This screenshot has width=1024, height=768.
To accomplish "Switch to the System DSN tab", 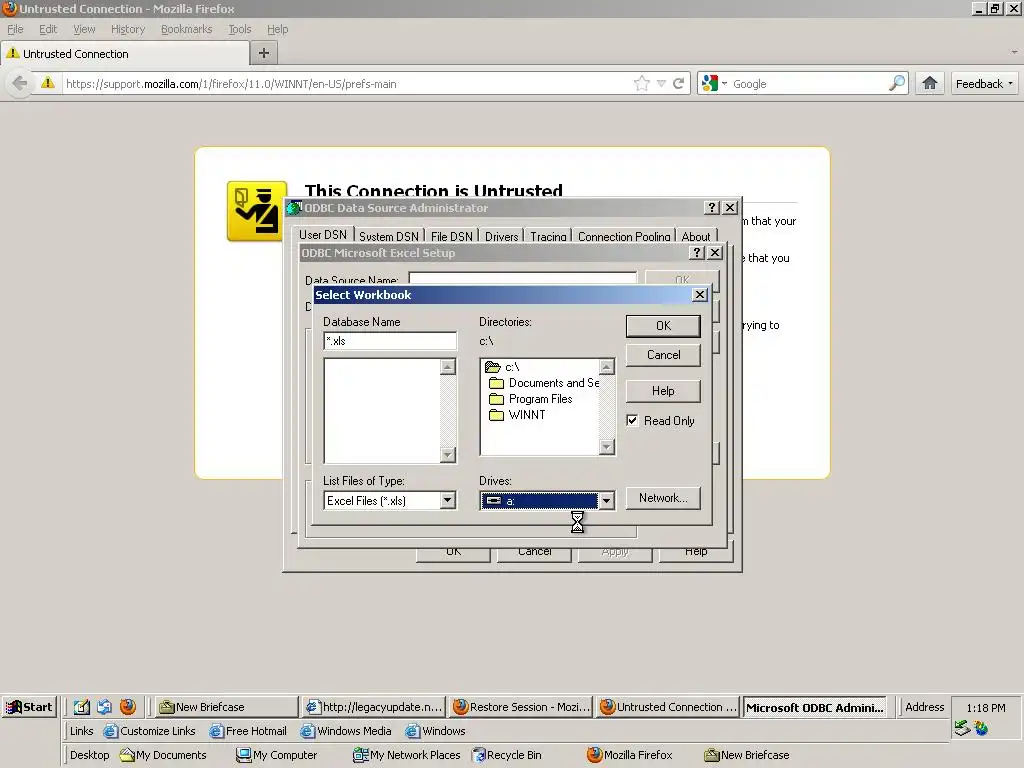I will pyautogui.click(x=389, y=236).
